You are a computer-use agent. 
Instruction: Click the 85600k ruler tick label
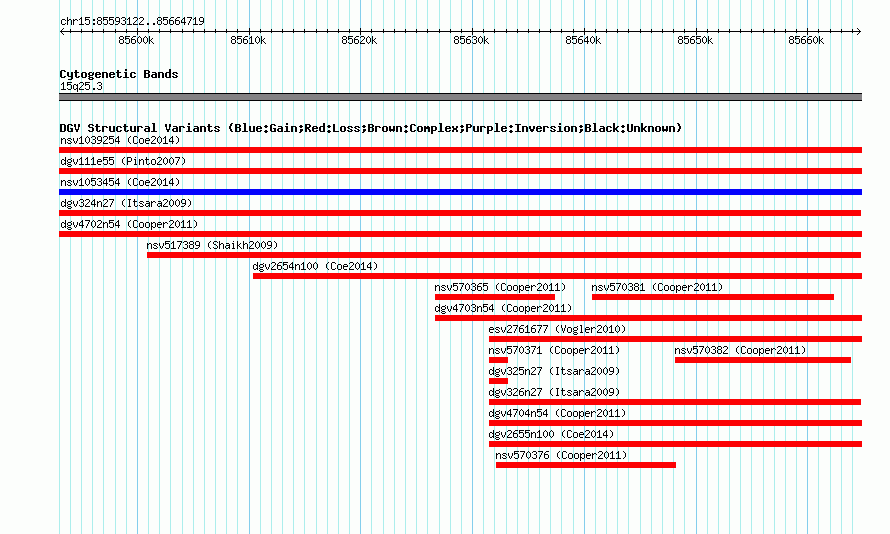[x=136, y=40]
